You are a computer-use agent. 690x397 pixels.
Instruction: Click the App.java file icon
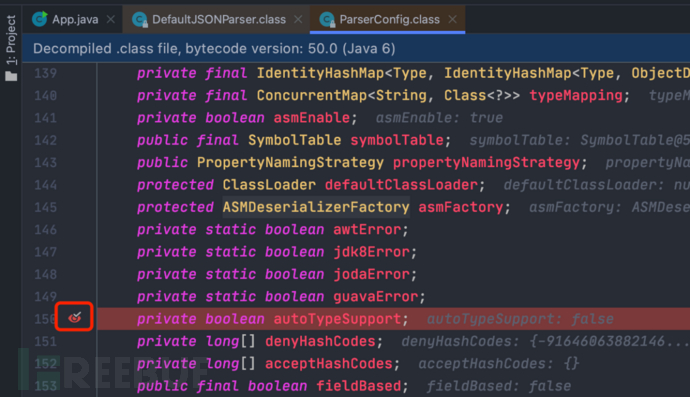point(40,19)
